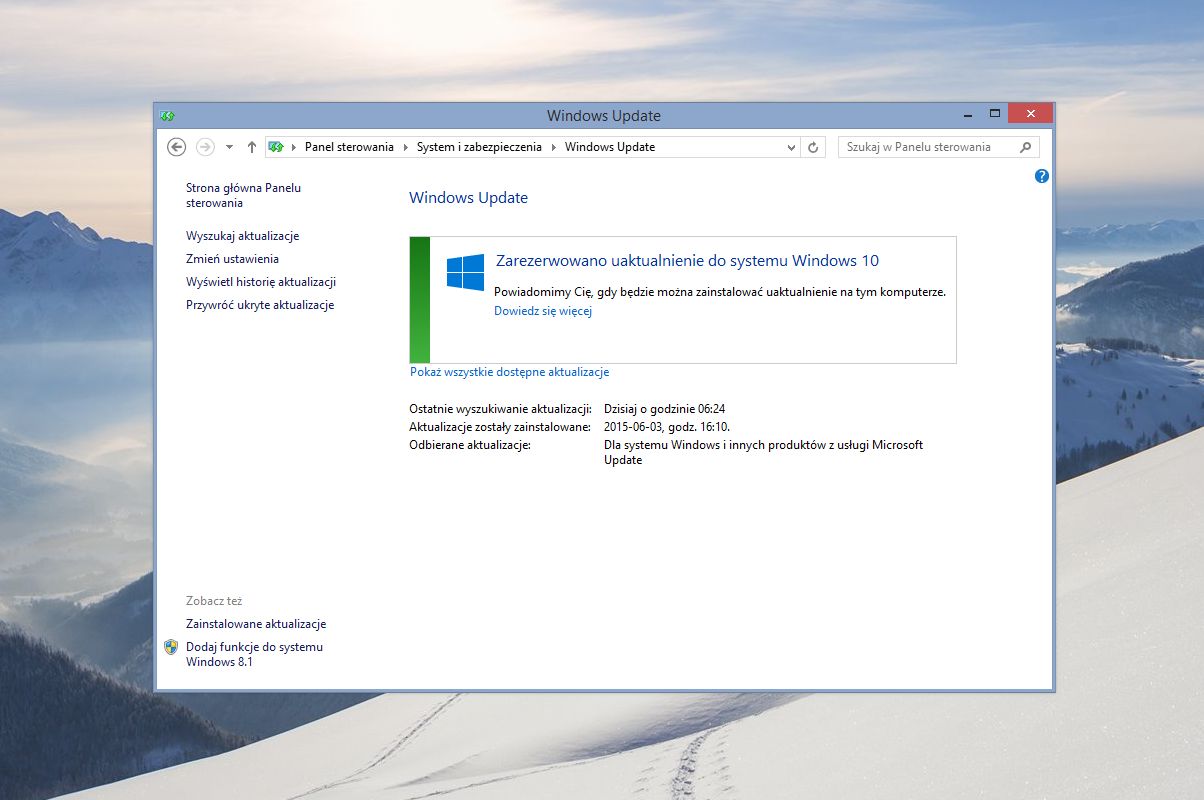Image resolution: width=1204 pixels, height=800 pixels.
Task: Click the Forward navigation arrow
Action: (x=205, y=147)
